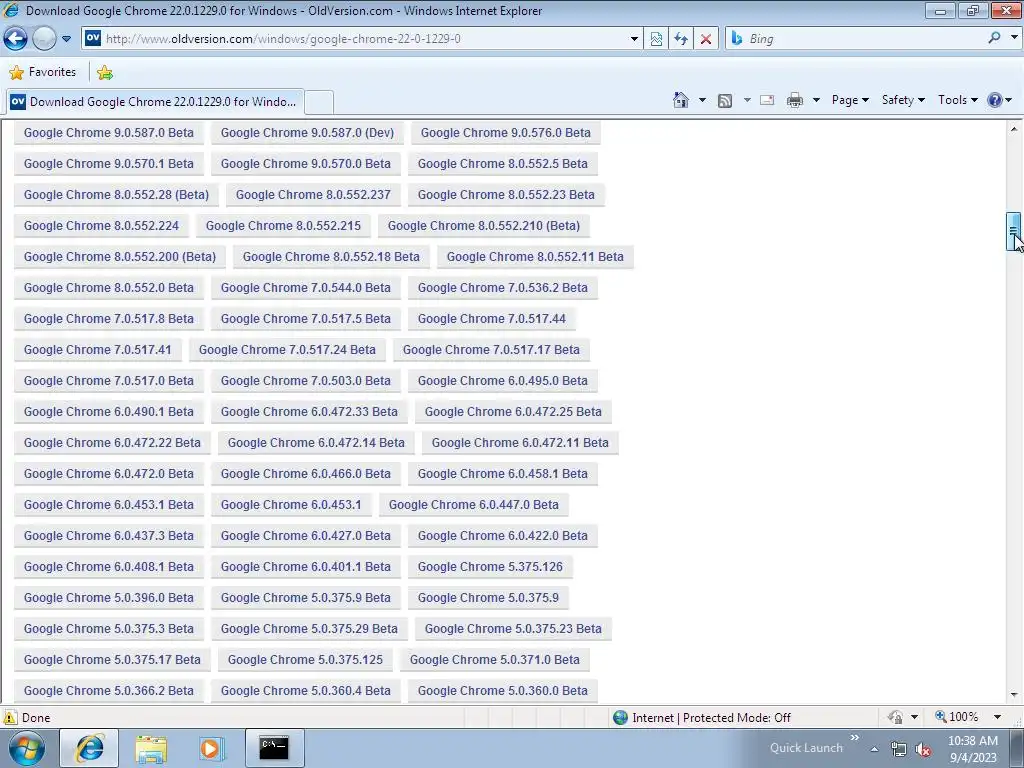Click the Refresh page icon
This screenshot has width=1024, height=768.
(x=680, y=39)
